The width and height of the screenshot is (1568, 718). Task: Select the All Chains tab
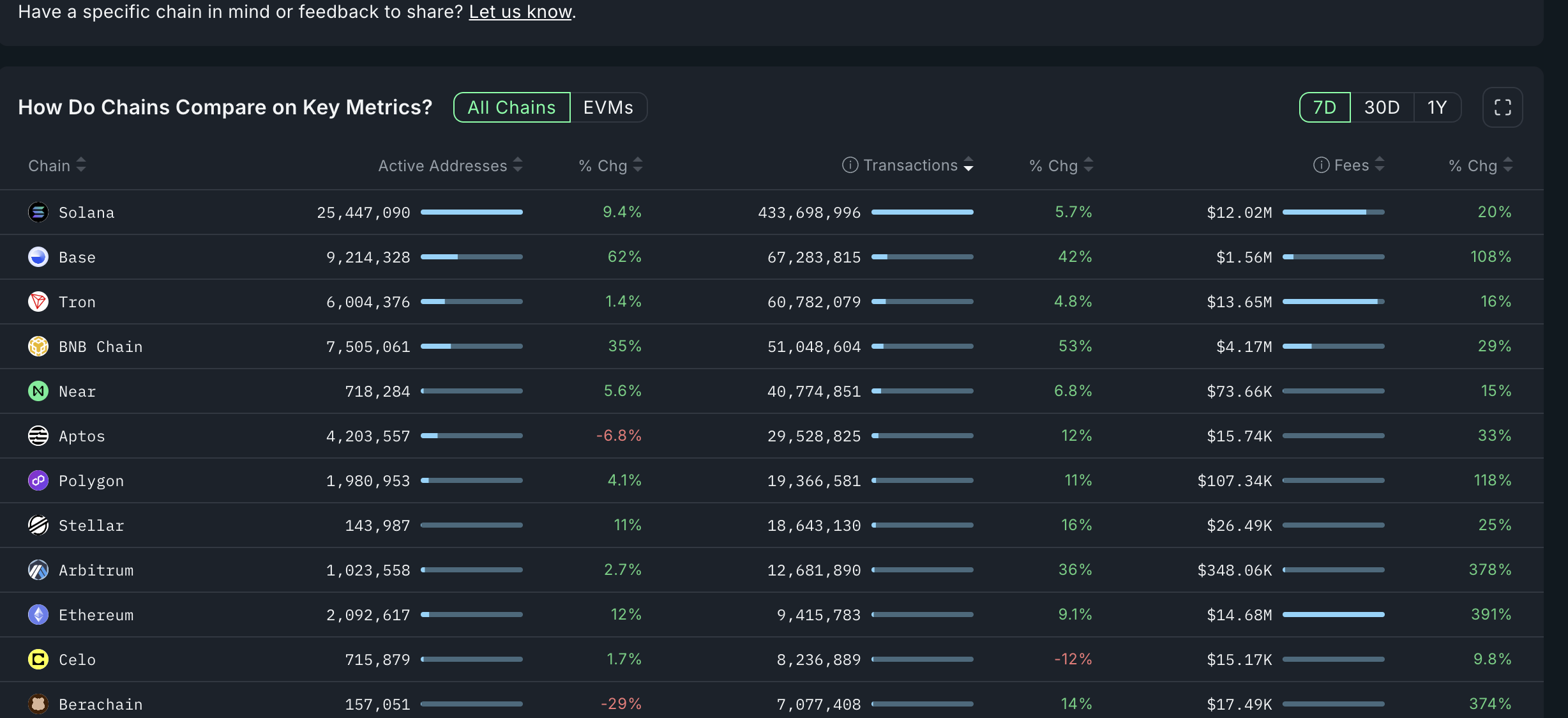(511, 107)
